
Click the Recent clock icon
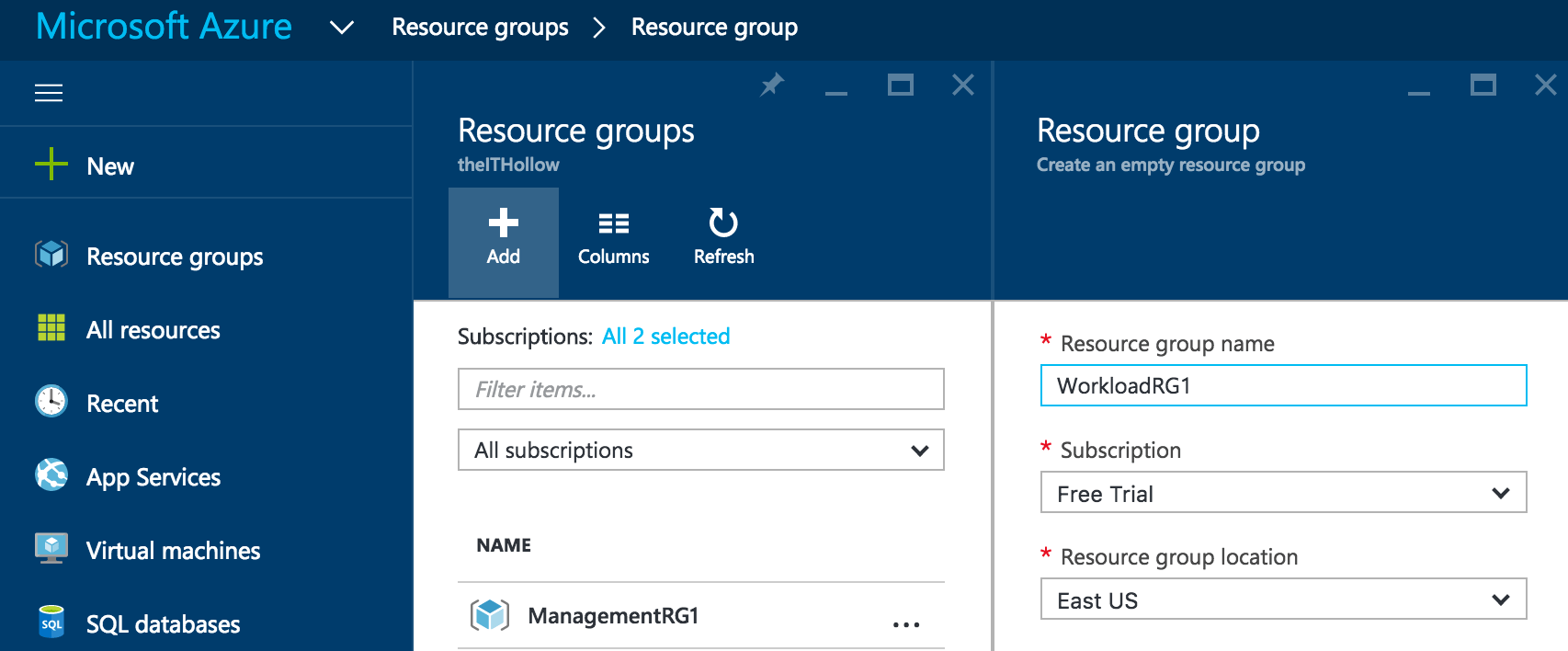[x=51, y=402]
